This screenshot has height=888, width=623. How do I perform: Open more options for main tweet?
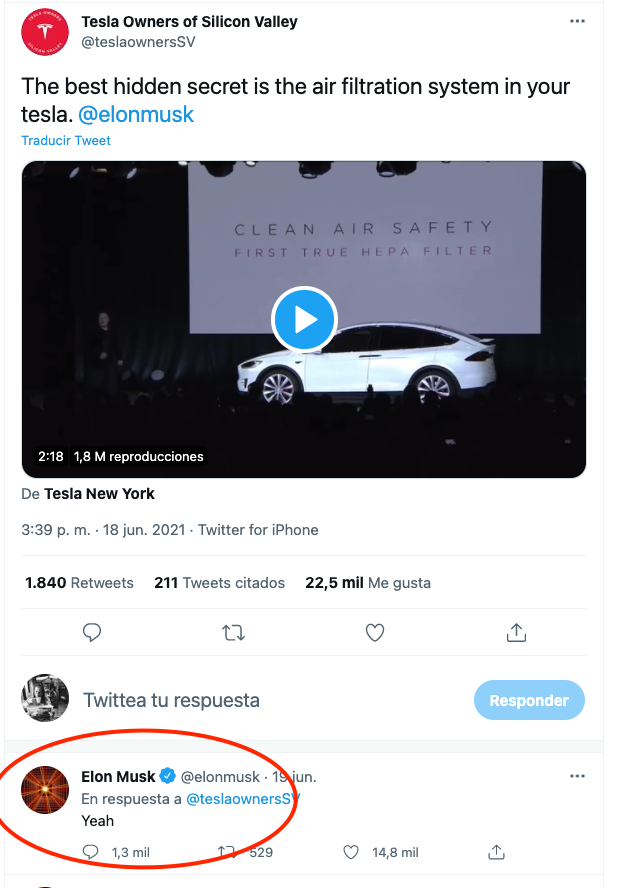577,21
